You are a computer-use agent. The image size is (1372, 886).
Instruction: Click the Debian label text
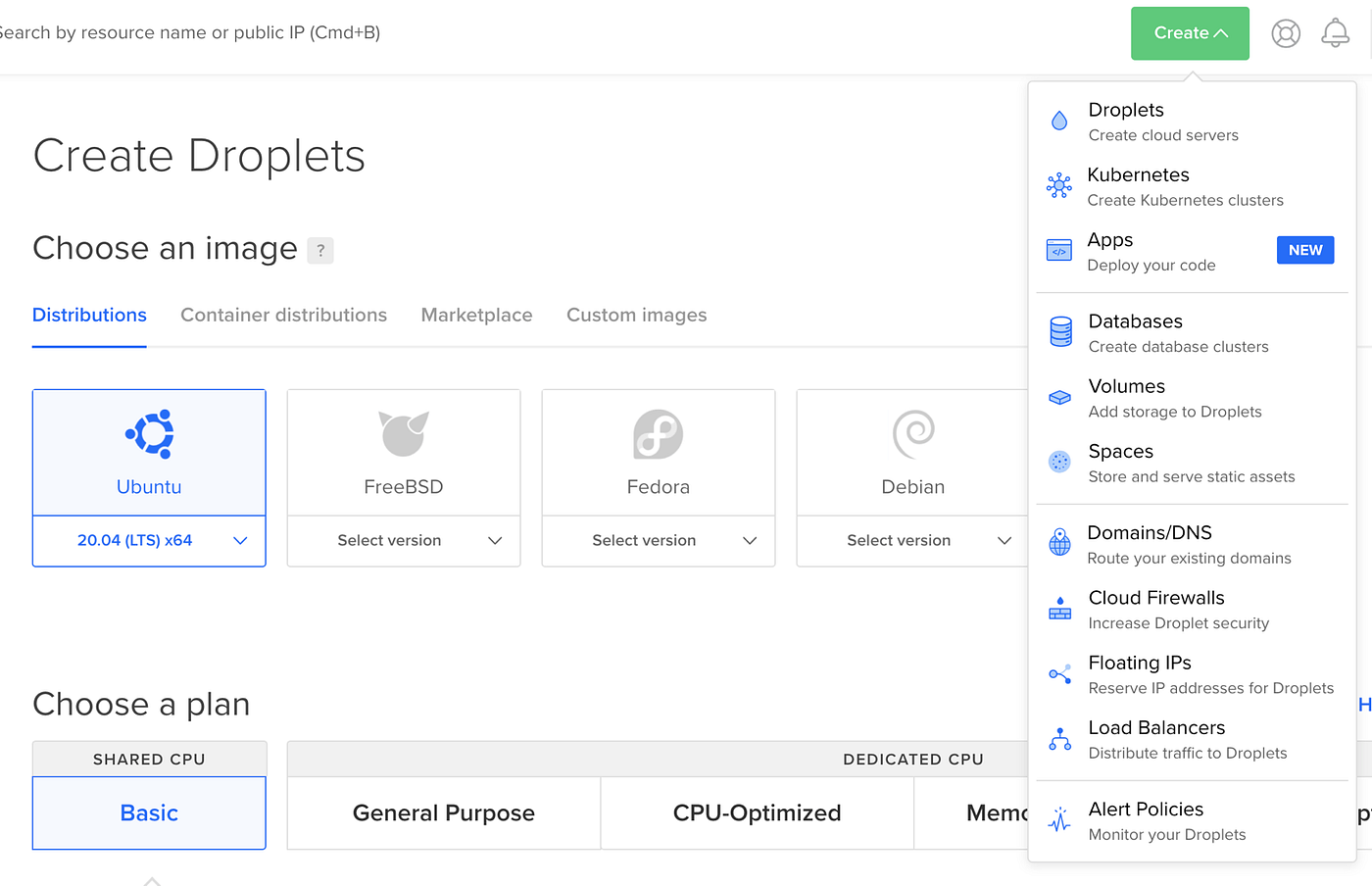pos(913,487)
